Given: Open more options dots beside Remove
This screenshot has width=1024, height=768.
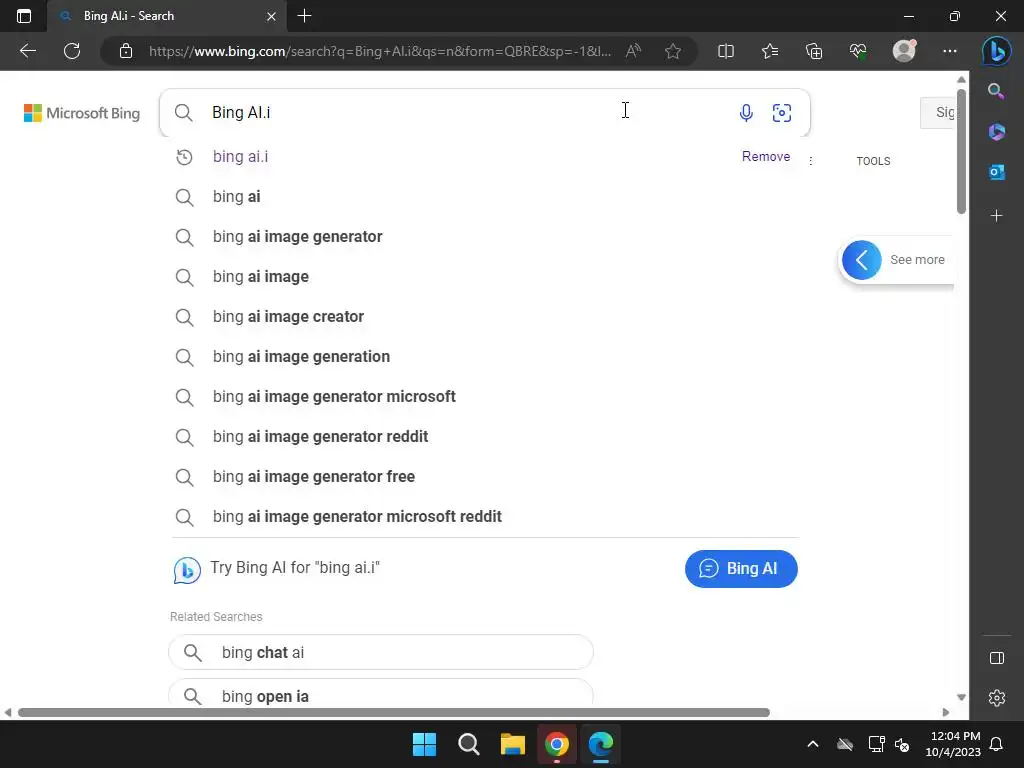Looking at the screenshot, I should pos(810,161).
